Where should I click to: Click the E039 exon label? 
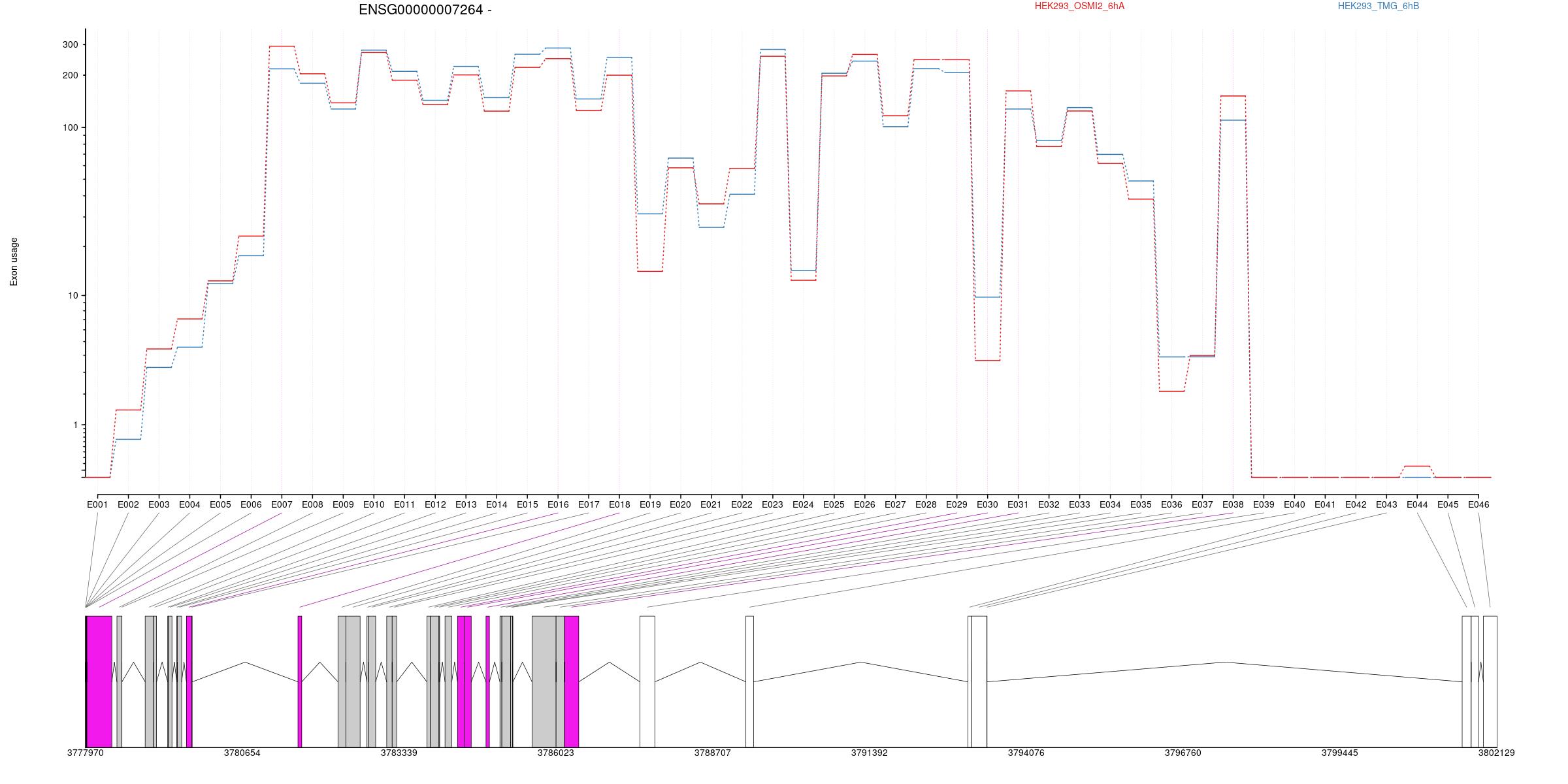[1264, 504]
